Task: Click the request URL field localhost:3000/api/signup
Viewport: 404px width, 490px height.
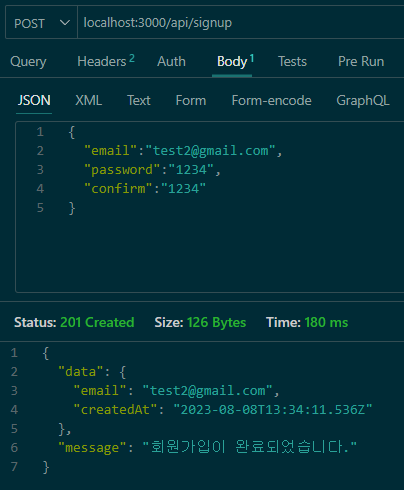Action: [241, 23]
